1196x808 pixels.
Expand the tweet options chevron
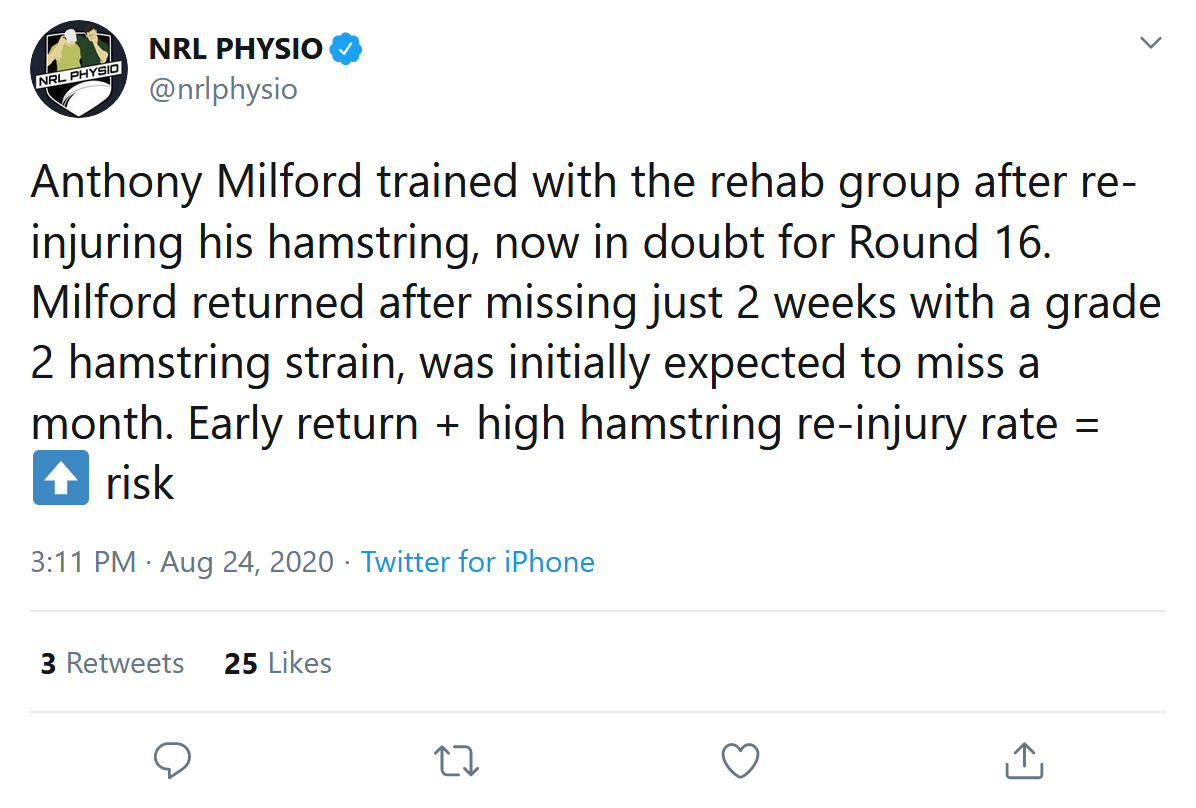tap(1150, 43)
